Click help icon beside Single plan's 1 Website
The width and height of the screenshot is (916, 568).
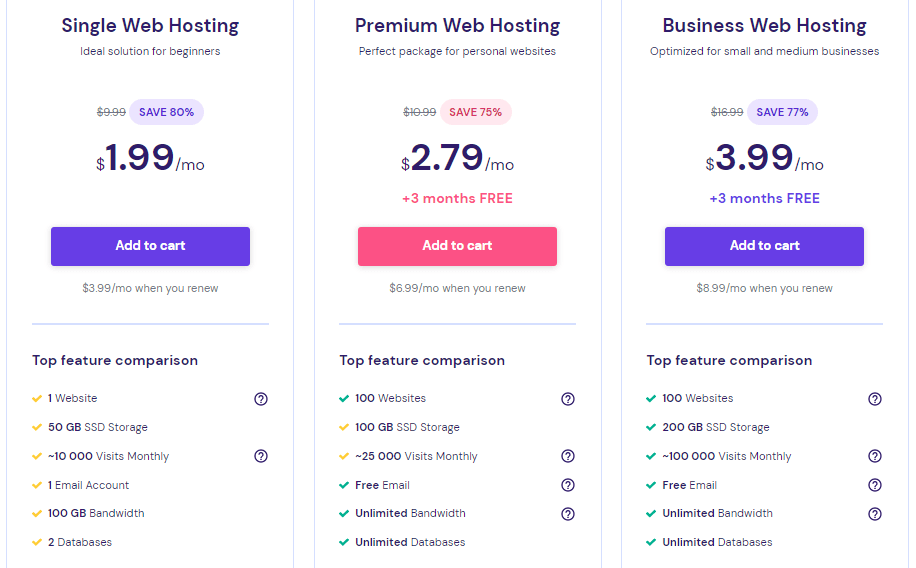(x=261, y=399)
